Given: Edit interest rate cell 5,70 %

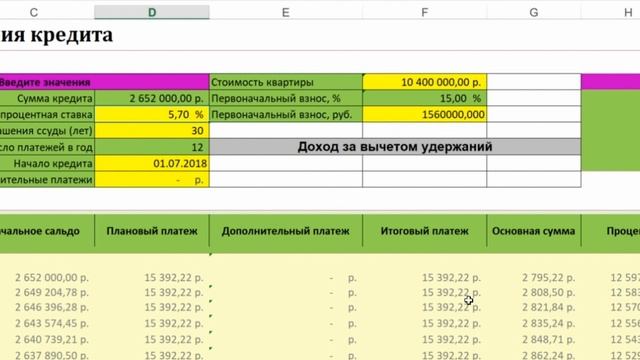Looking at the screenshot, I should 152,114.
